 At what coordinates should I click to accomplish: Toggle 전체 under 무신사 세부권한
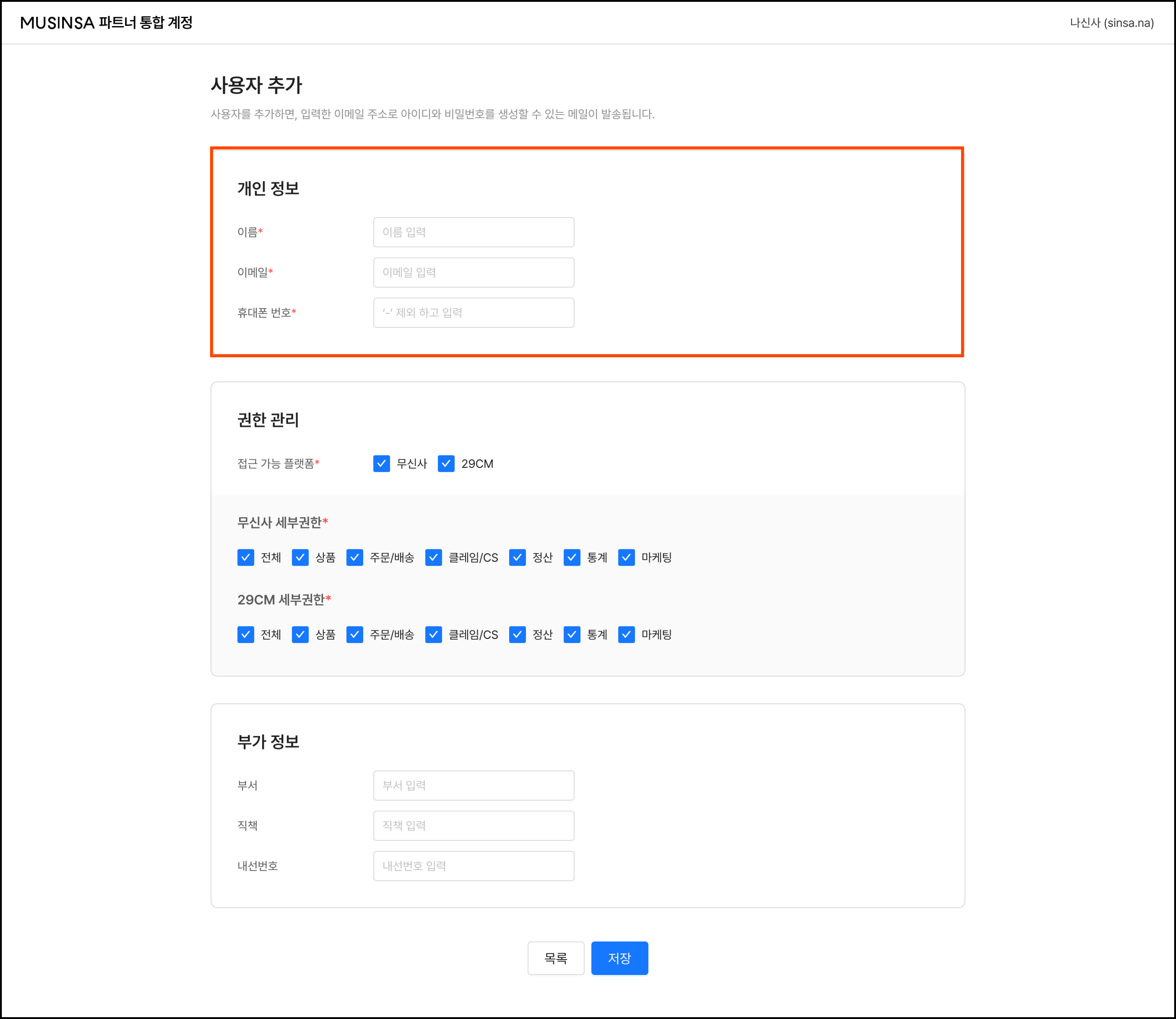click(x=245, y=557)
